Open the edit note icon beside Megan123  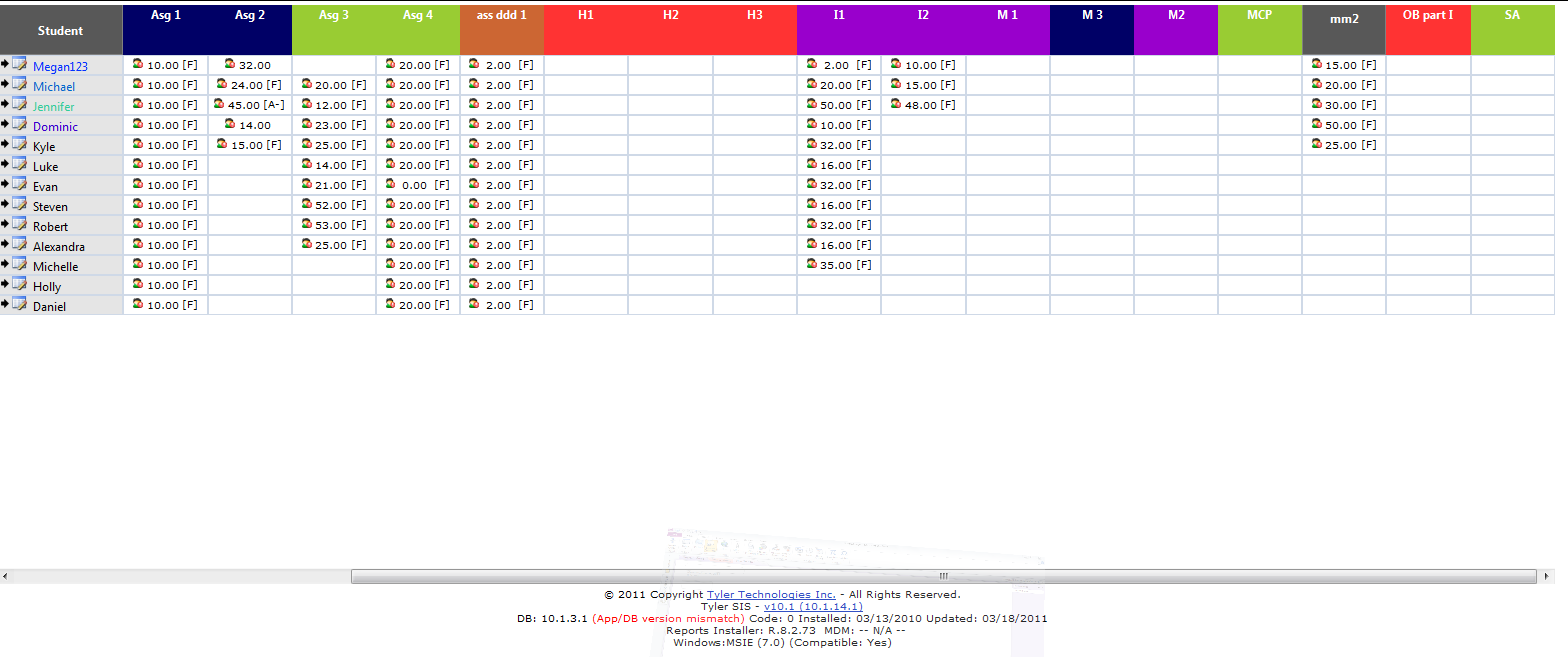point(19,64)
